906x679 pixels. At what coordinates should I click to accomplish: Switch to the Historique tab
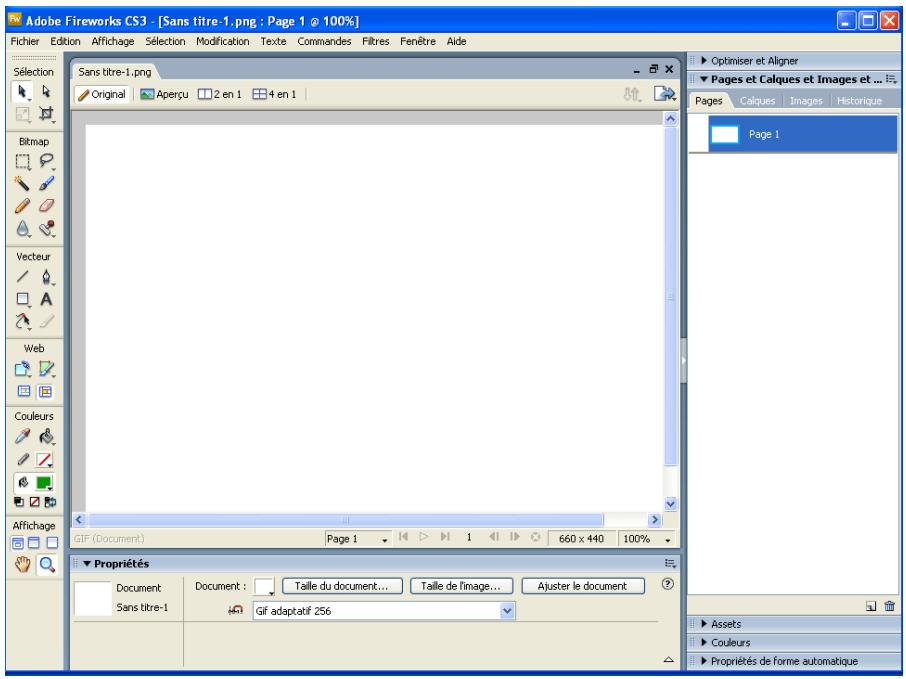tap(859, 101)
